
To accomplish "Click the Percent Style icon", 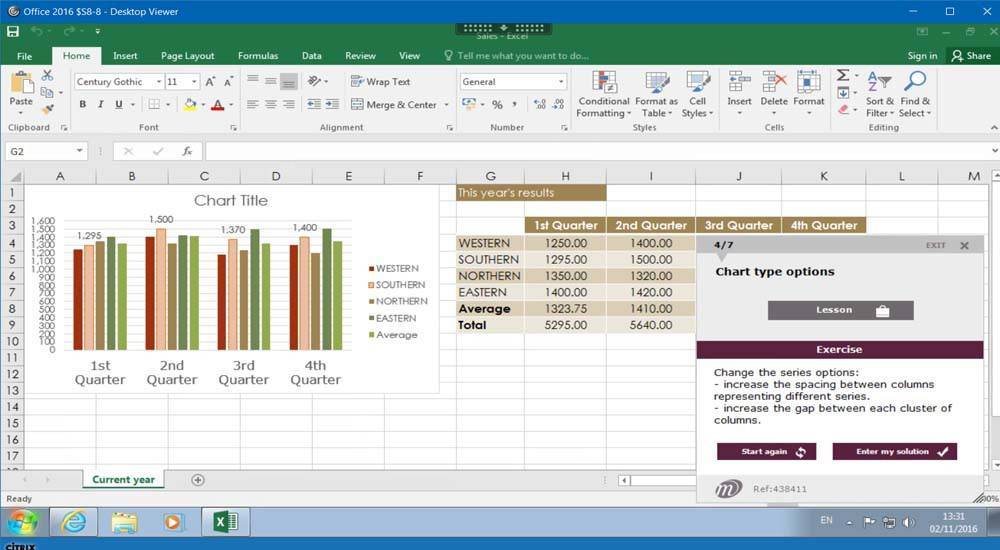I will click(x=497, y=104).
